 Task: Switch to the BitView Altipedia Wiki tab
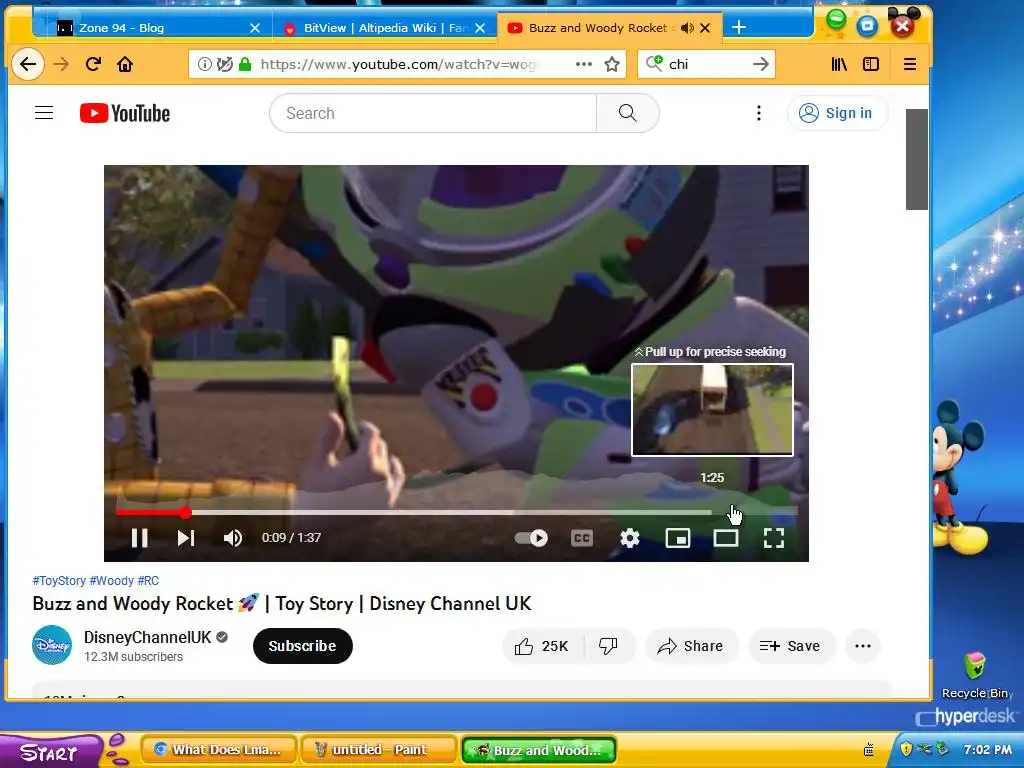tap(383, 27)
